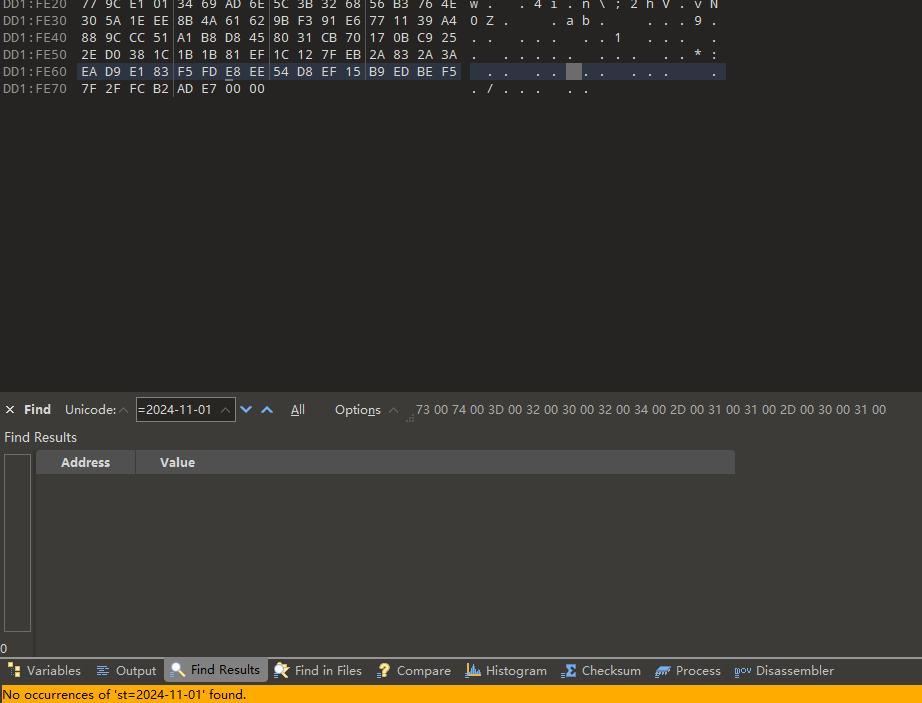The image size is (922, 703).
Task: Open the Output tab
Action: [x=126, y=671]
